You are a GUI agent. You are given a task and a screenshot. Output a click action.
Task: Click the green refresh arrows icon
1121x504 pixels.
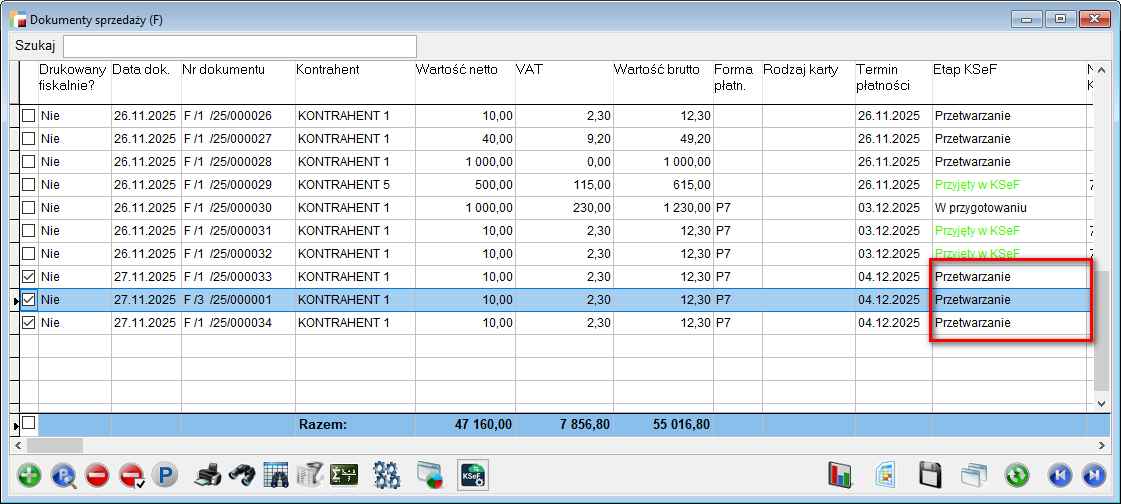[1018, 475]
